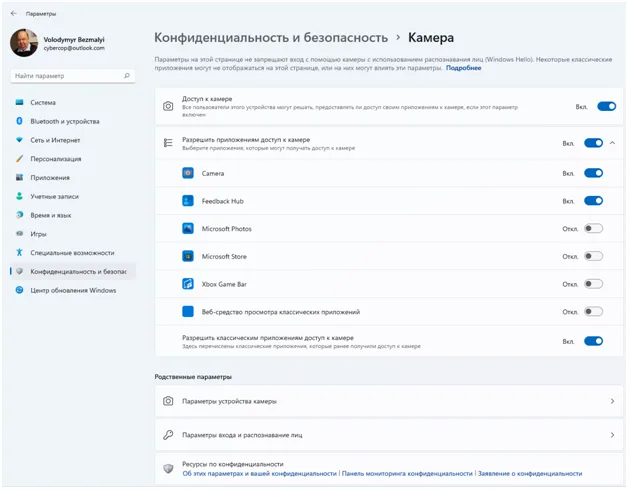Viewport: 630px width, 491px height.
Task: Click the Volodymyr Bezmalyi profile photo
Action: tap(24, 43)
